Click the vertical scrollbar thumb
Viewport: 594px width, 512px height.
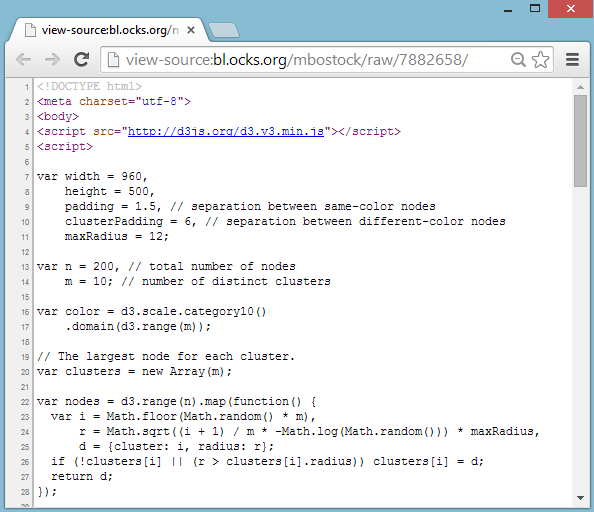[580, 141]
